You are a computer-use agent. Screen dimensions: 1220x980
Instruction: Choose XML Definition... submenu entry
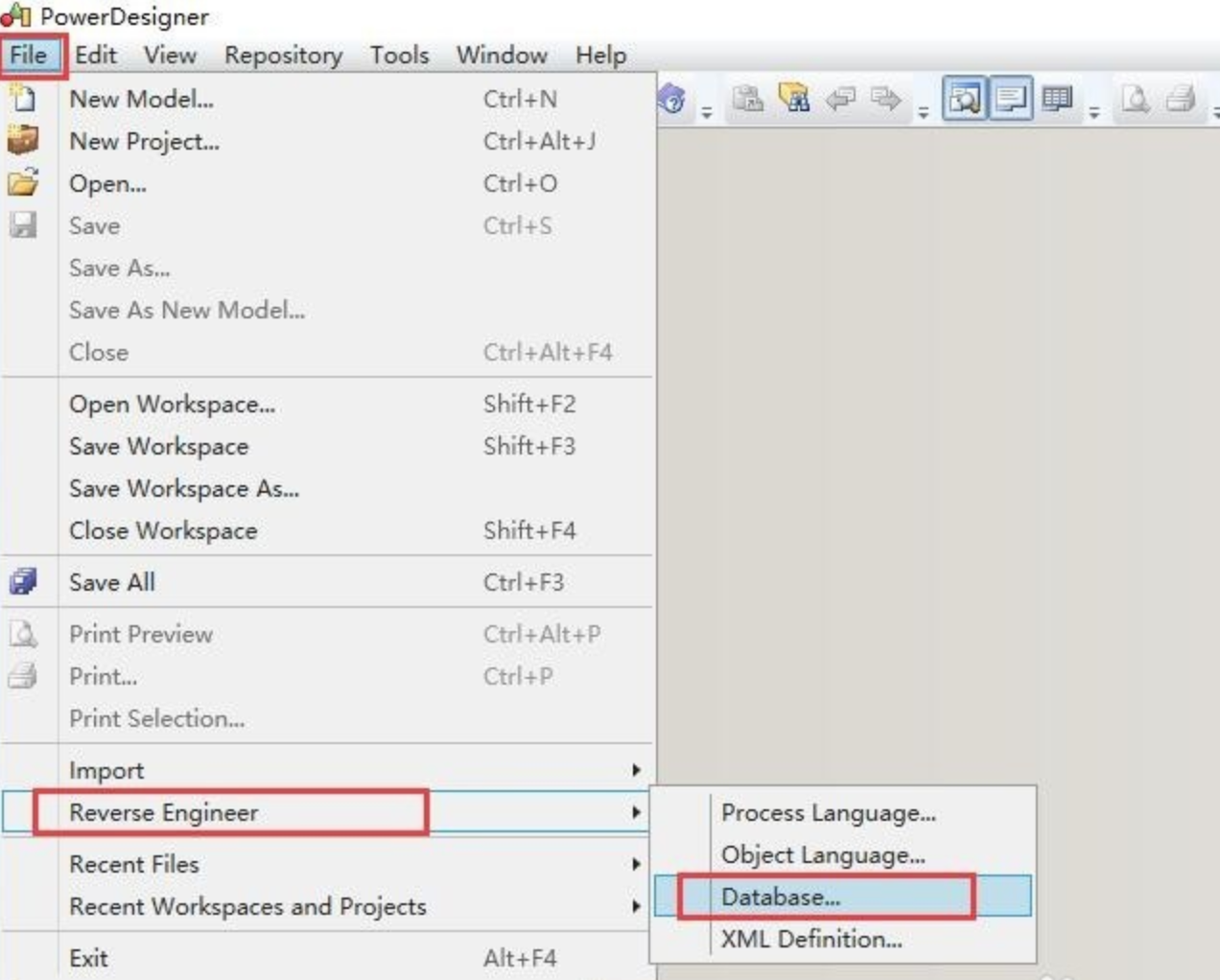842,939
